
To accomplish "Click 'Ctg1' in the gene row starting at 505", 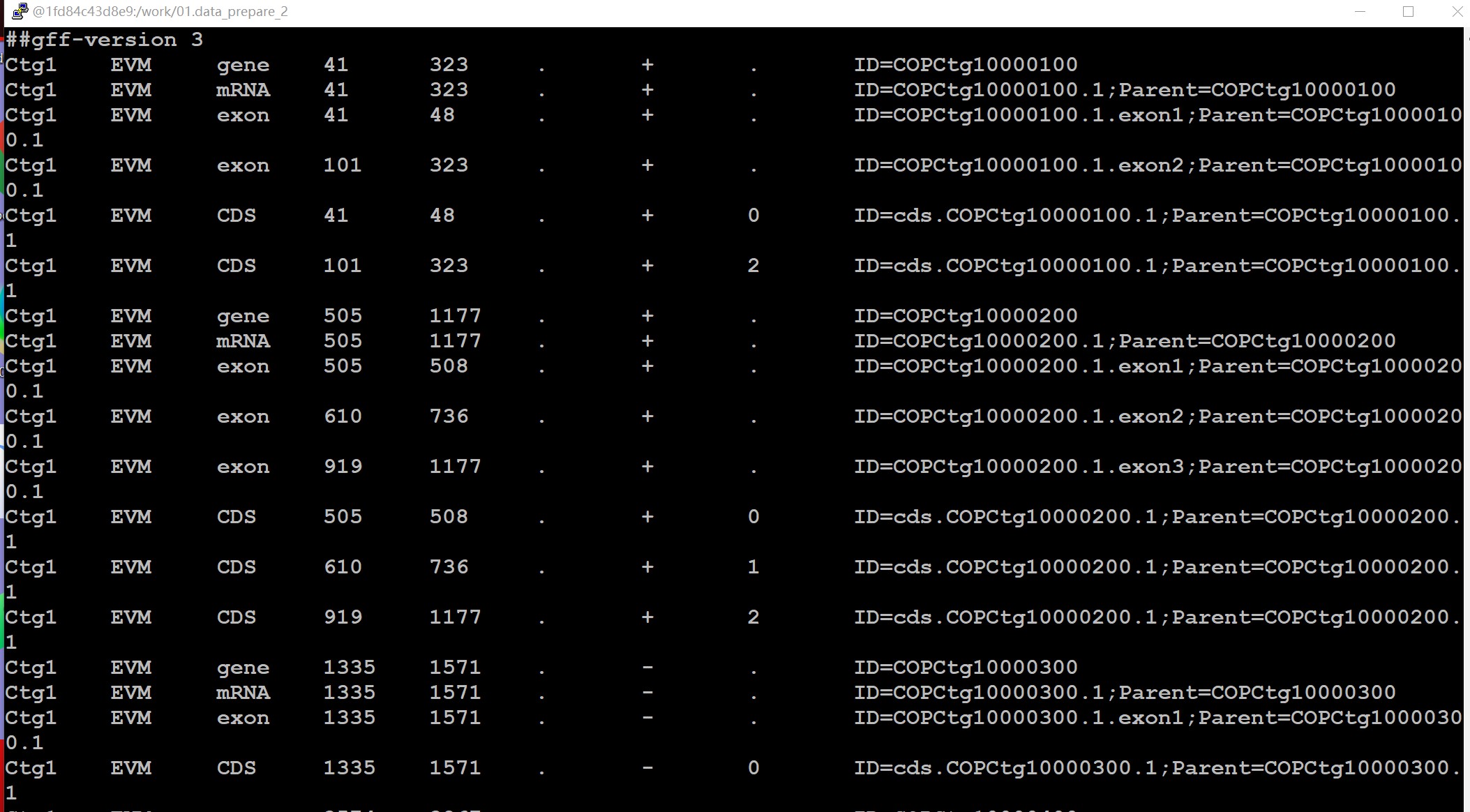I will 31,316.
